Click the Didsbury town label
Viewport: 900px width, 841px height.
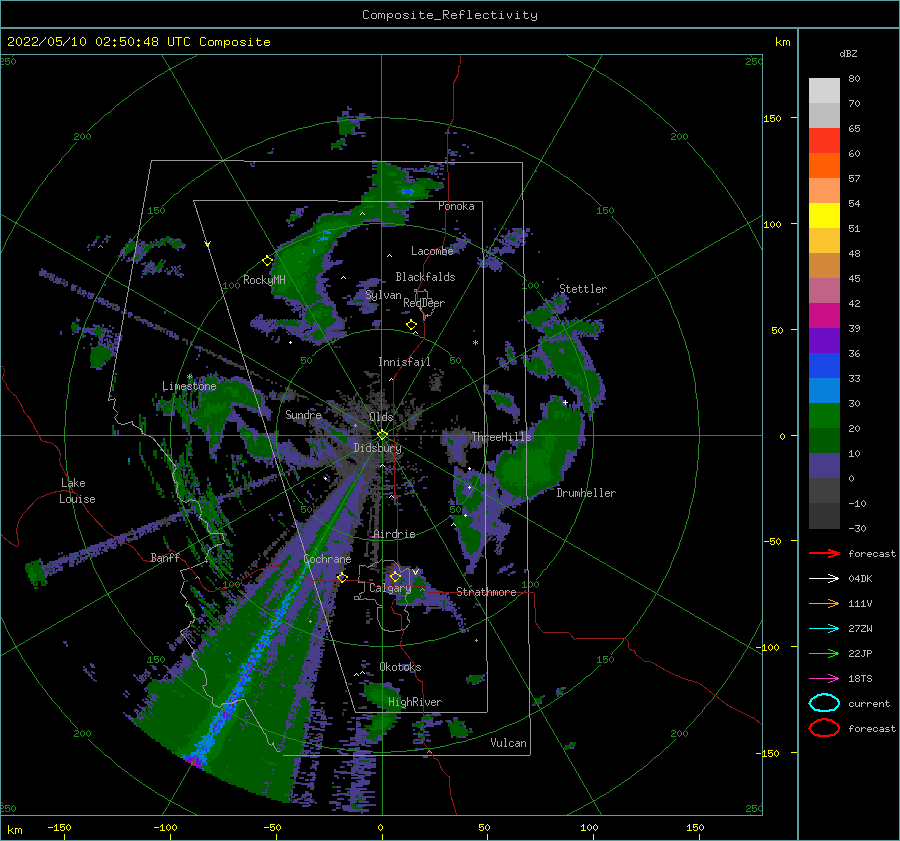pyautogui.click(x=377, y=448)
